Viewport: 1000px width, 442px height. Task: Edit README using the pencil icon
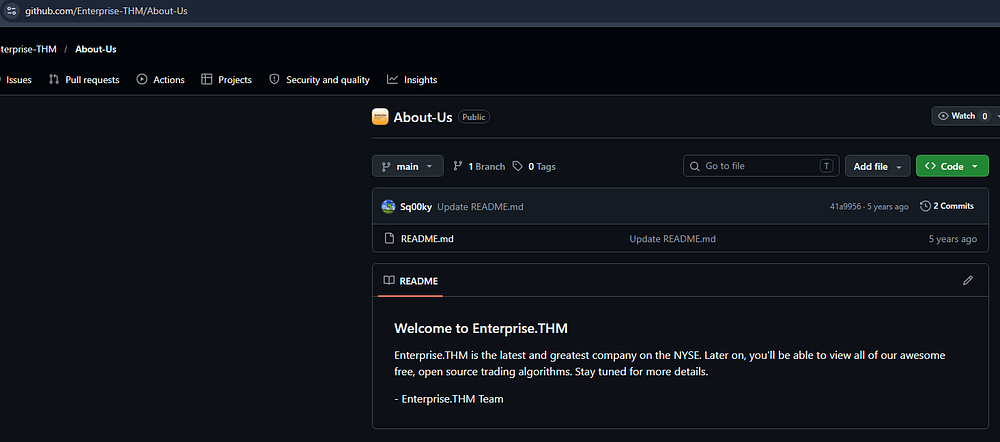coord(967,281)
